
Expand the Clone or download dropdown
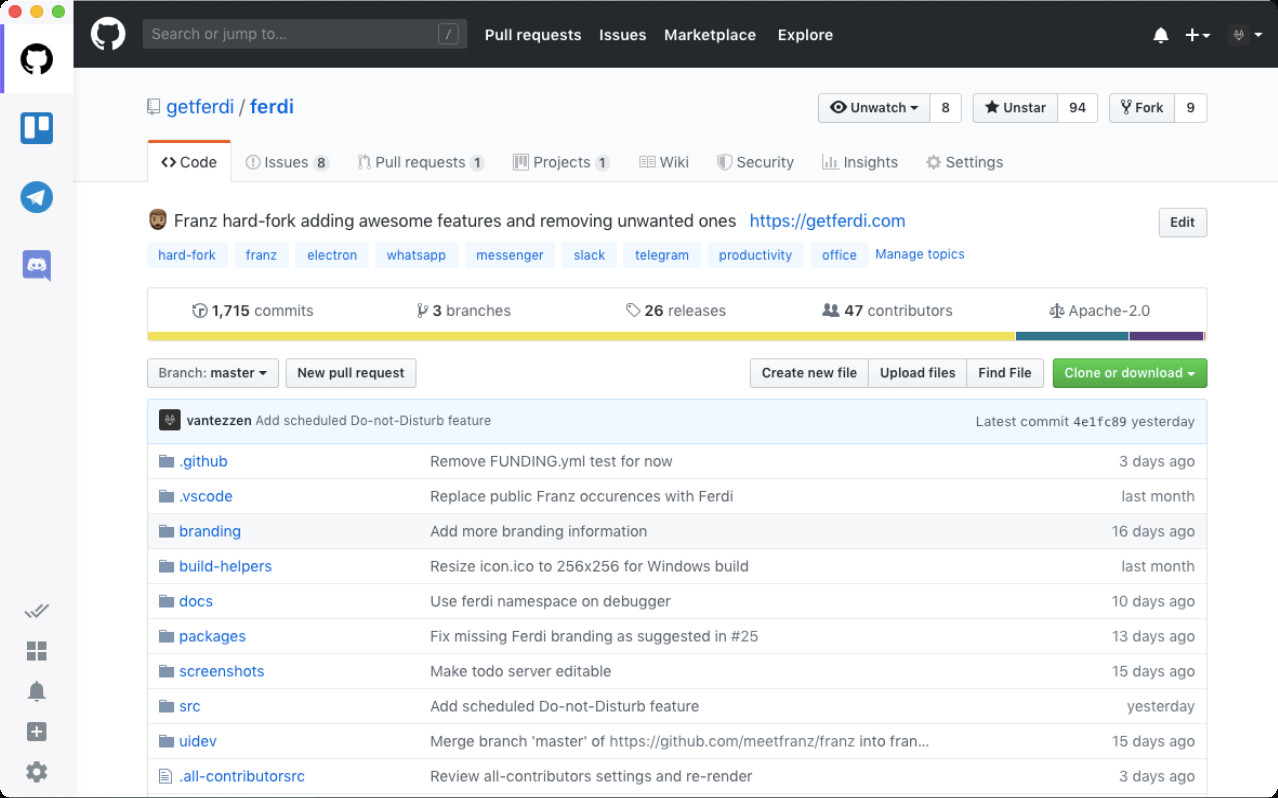pyautogui.click(x=1129, y=373)
